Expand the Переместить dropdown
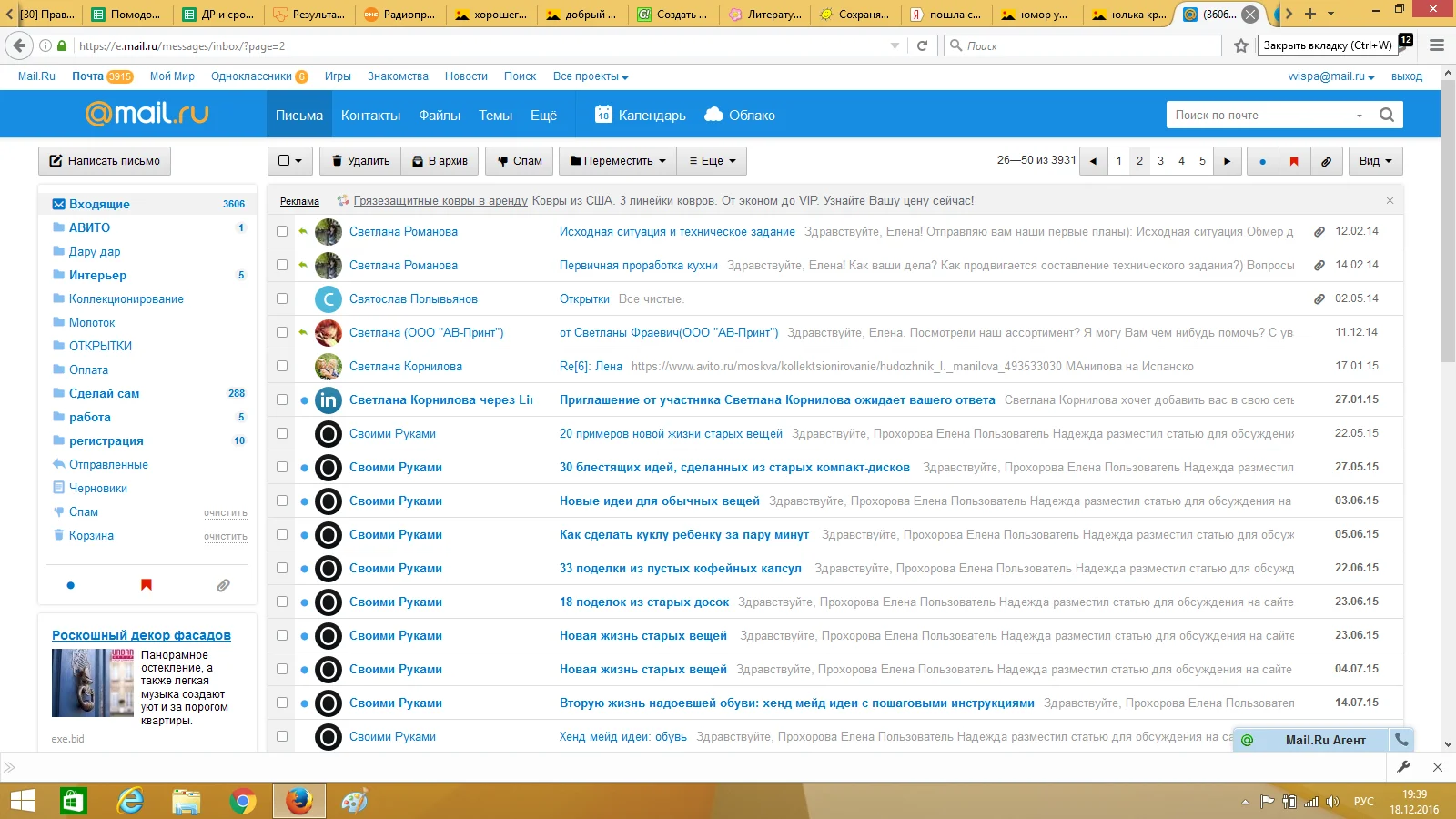Viewport: 1456px width, 819px height. [618, 161]
